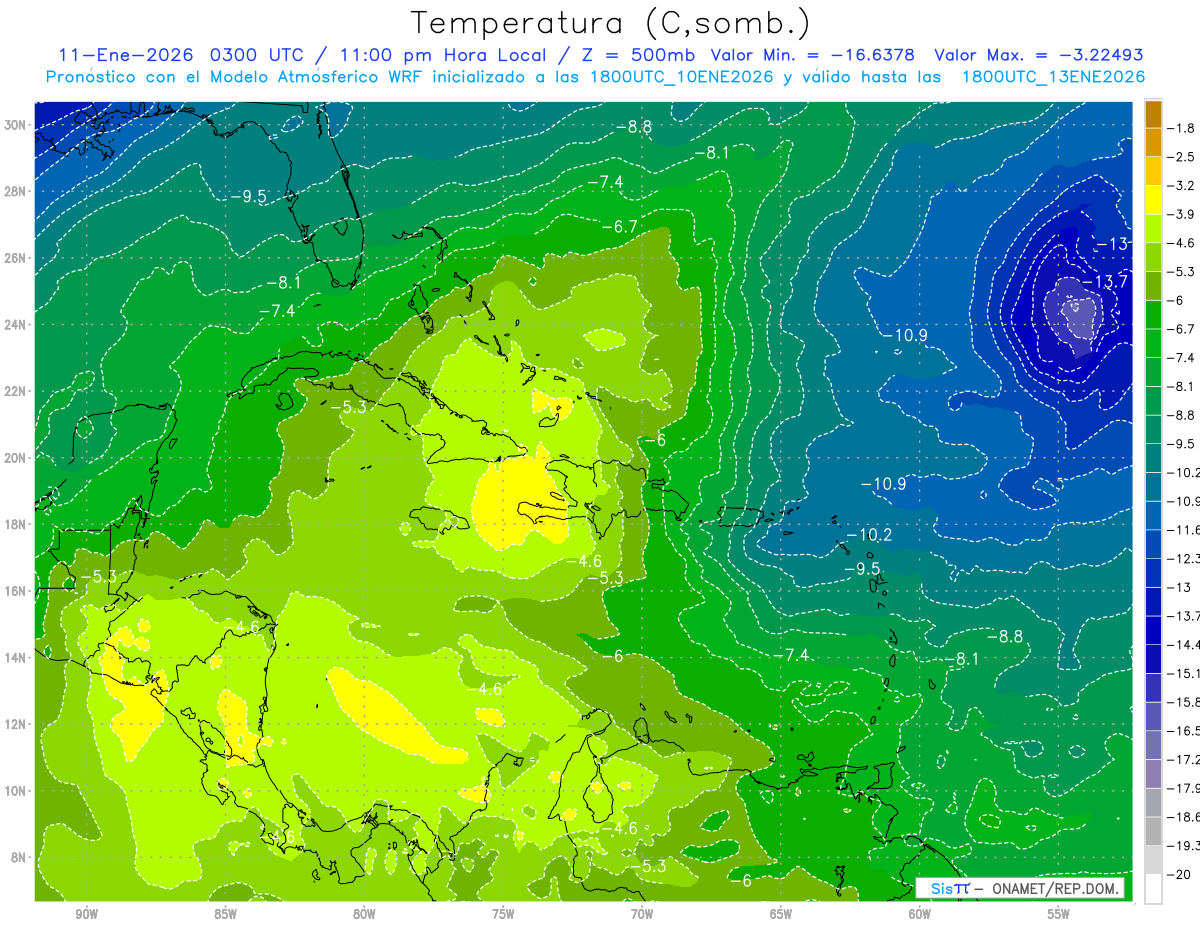This screenshot has height=927, width=1200.
Task: Click "Pronóstico con el Modelo Atmosférico WRF" text
Action: [x=235, y=76]
